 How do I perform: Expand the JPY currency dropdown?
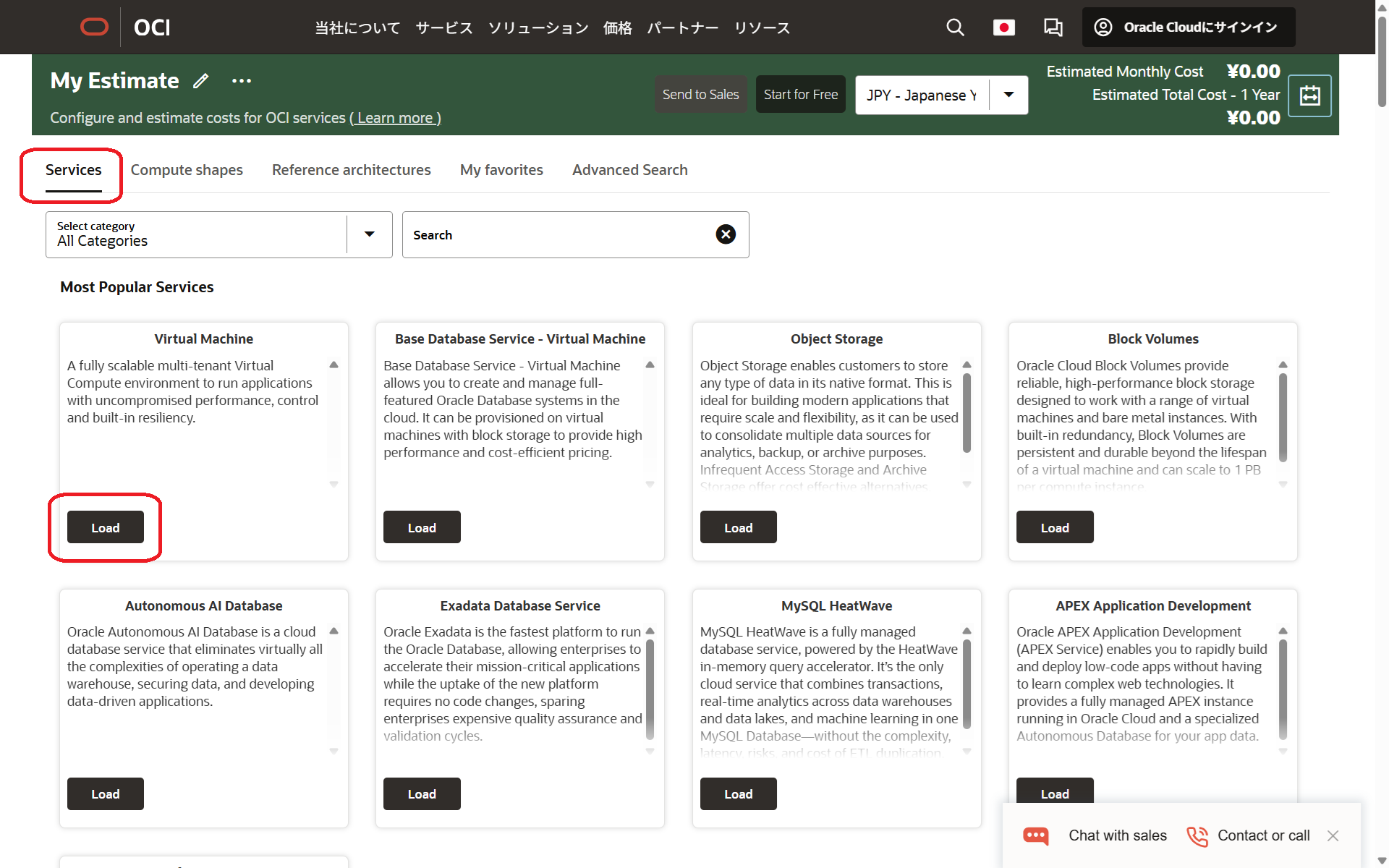[1008, 95]
